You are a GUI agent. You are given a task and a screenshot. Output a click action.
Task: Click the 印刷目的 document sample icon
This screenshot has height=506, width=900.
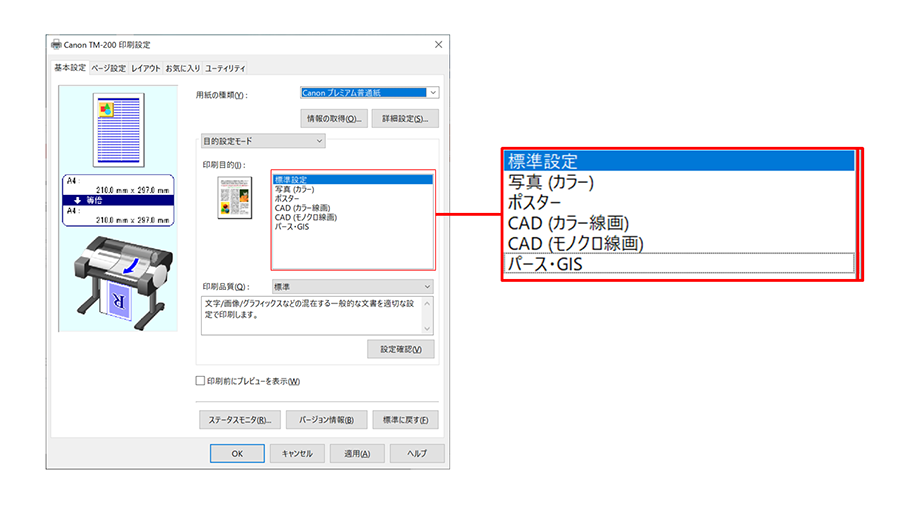pyautogui.click(x=234, y=197)
